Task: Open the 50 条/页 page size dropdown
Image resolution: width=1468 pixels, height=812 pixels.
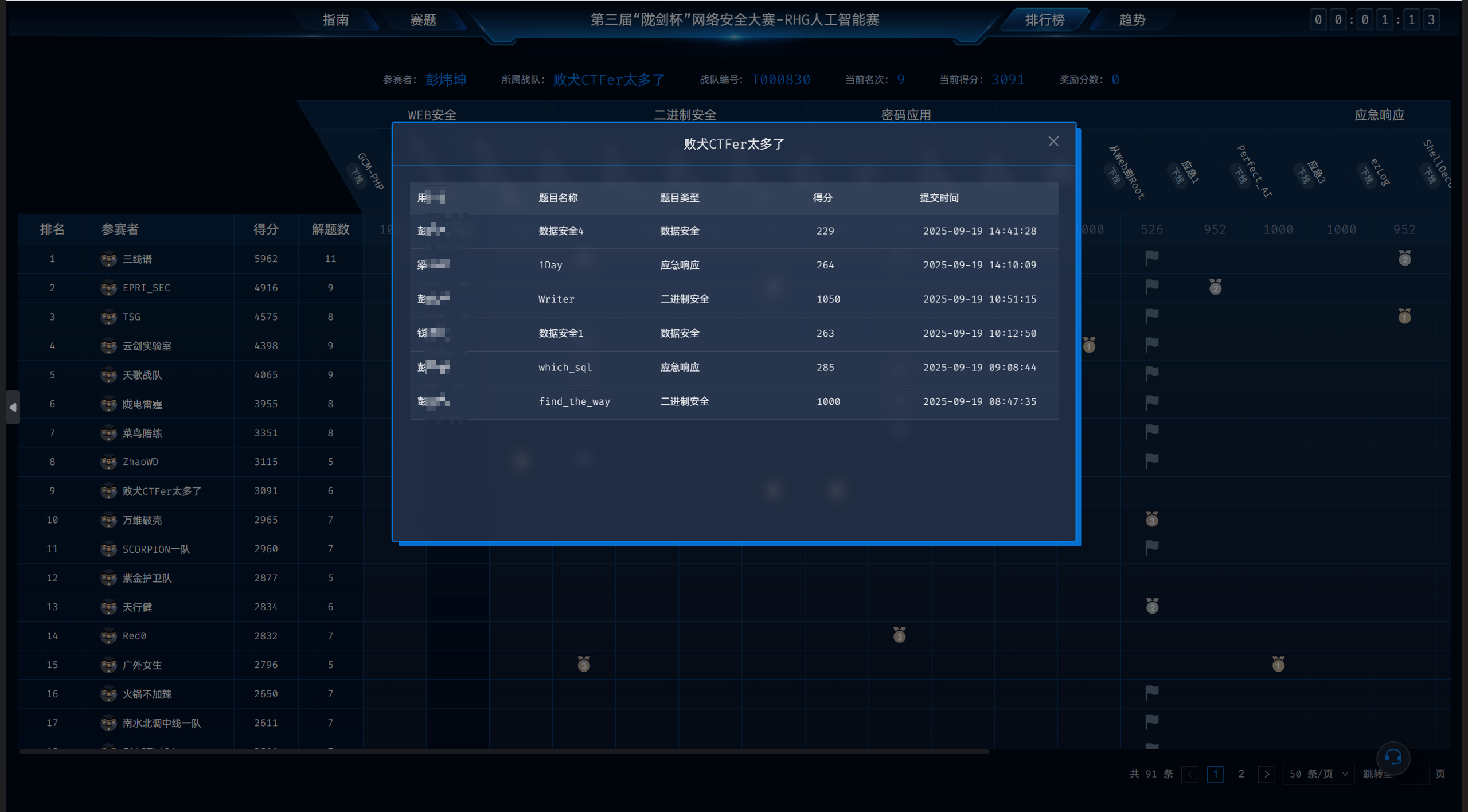Action: pos(1318,774)
